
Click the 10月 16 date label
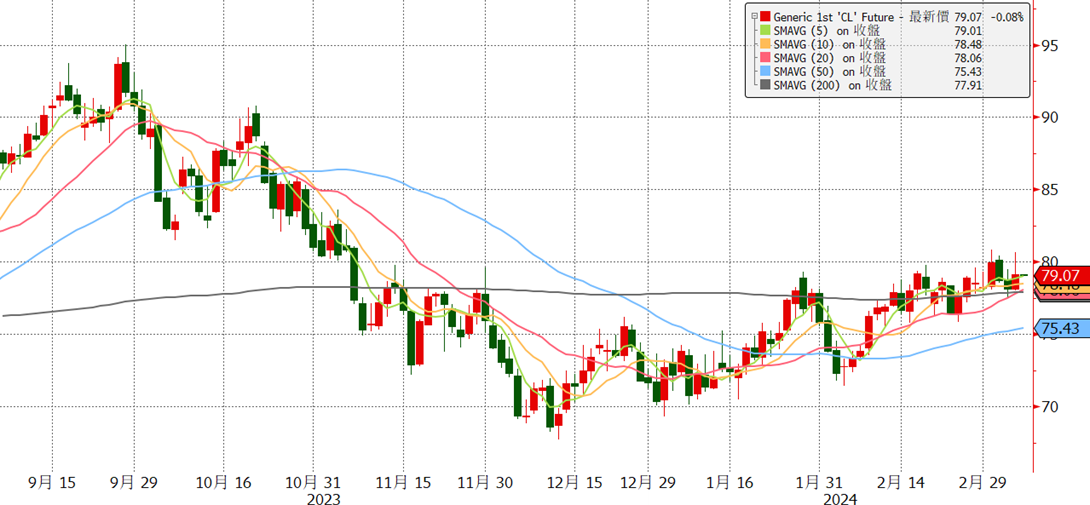coord(225,481)
